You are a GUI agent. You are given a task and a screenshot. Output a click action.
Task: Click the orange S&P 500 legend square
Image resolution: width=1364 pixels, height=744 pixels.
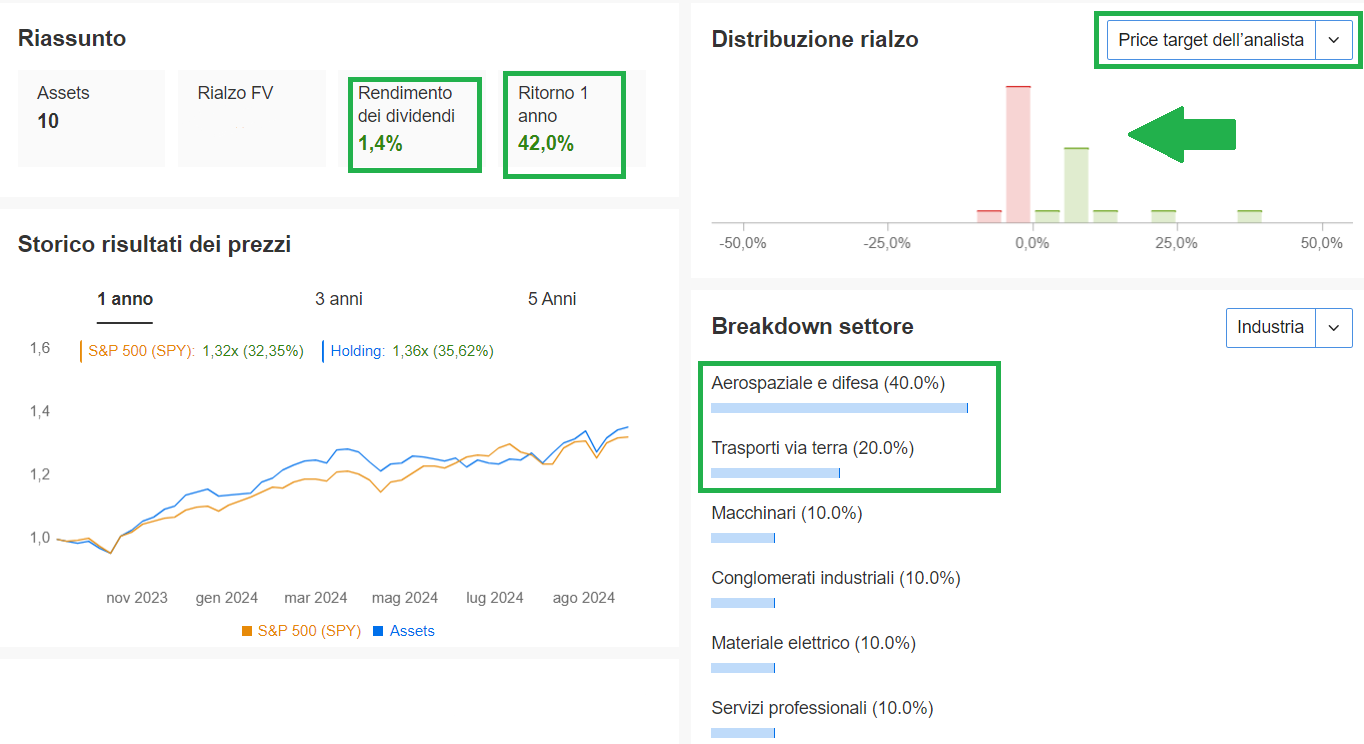247,631
